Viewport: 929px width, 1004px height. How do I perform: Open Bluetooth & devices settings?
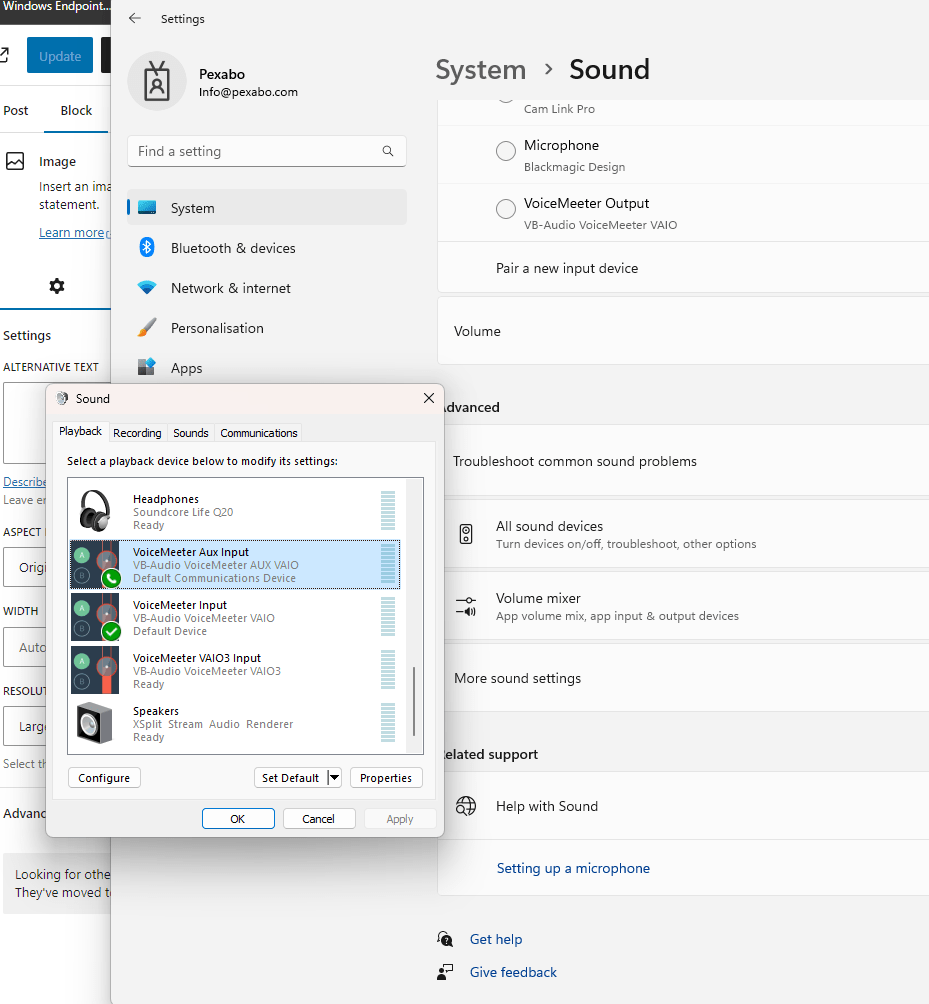(267, 248)
